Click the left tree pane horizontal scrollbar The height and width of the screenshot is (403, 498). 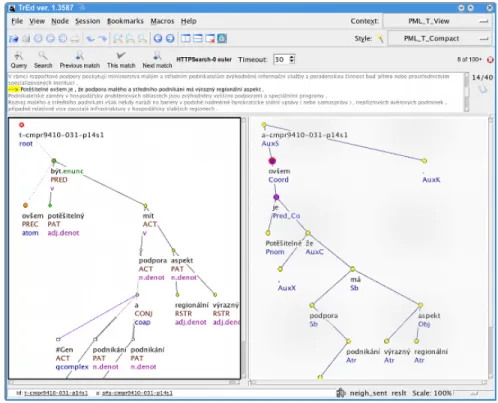[x=124, y=382]
